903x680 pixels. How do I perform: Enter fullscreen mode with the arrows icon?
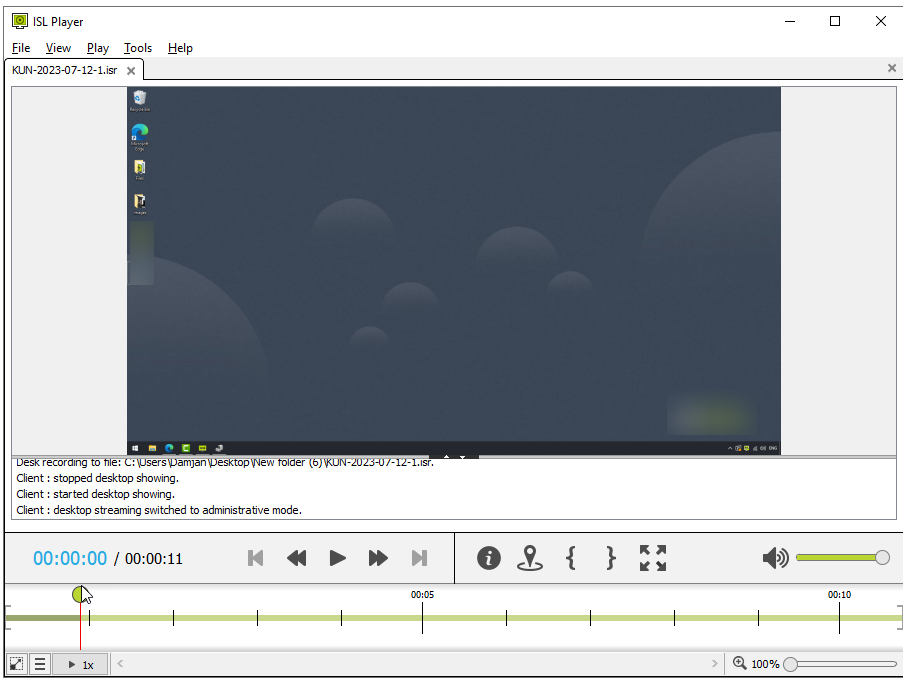coord(652,558)
